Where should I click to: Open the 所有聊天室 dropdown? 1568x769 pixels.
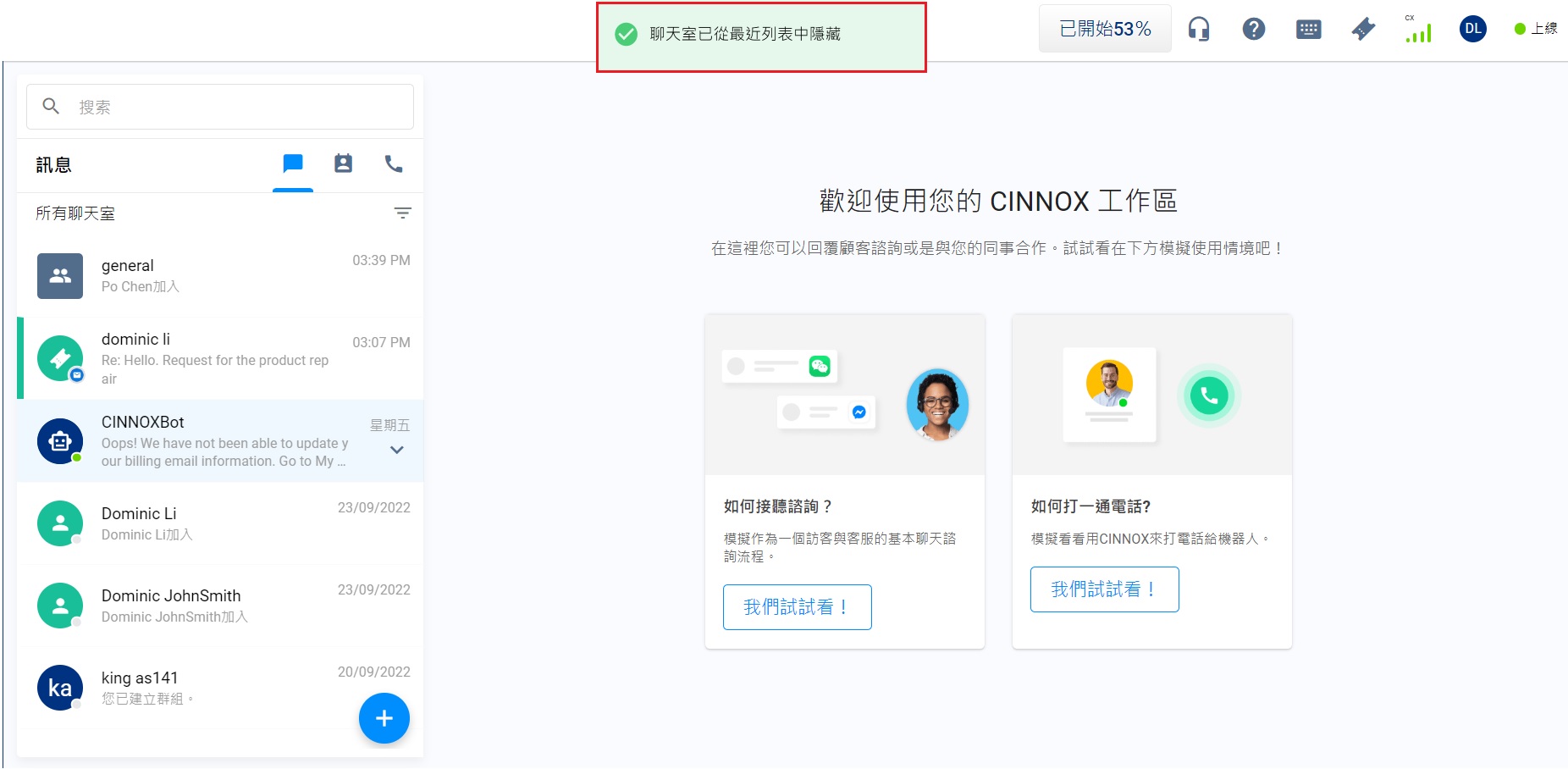(75, 213)
